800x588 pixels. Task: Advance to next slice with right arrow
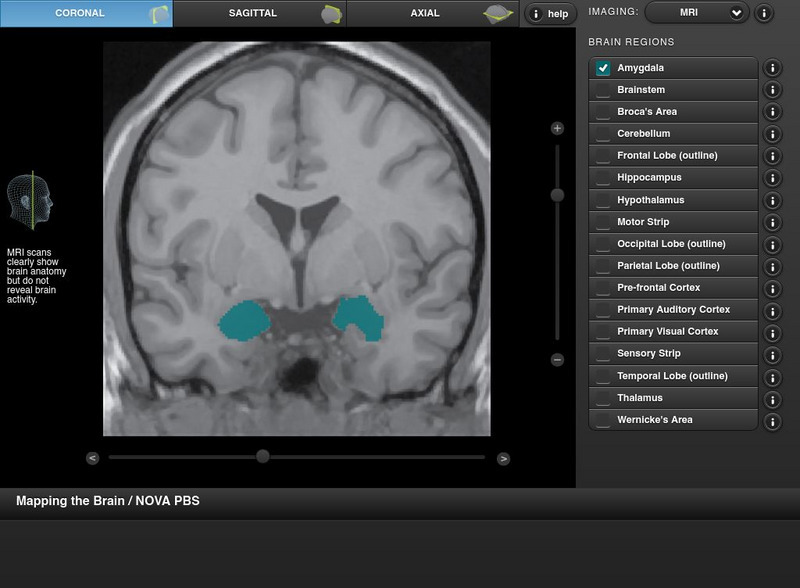click(503, 458)
